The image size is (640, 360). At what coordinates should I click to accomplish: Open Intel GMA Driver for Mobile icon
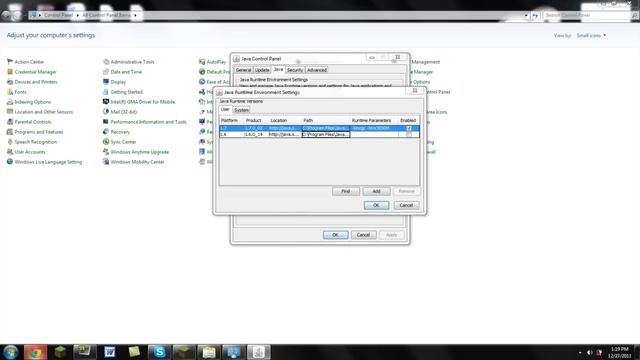[x=106, y=102]
